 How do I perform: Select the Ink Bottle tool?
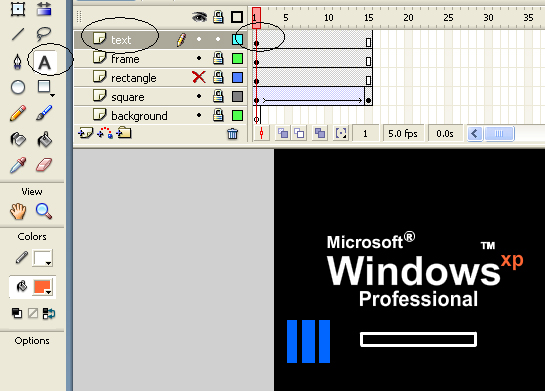click(18, 139)
